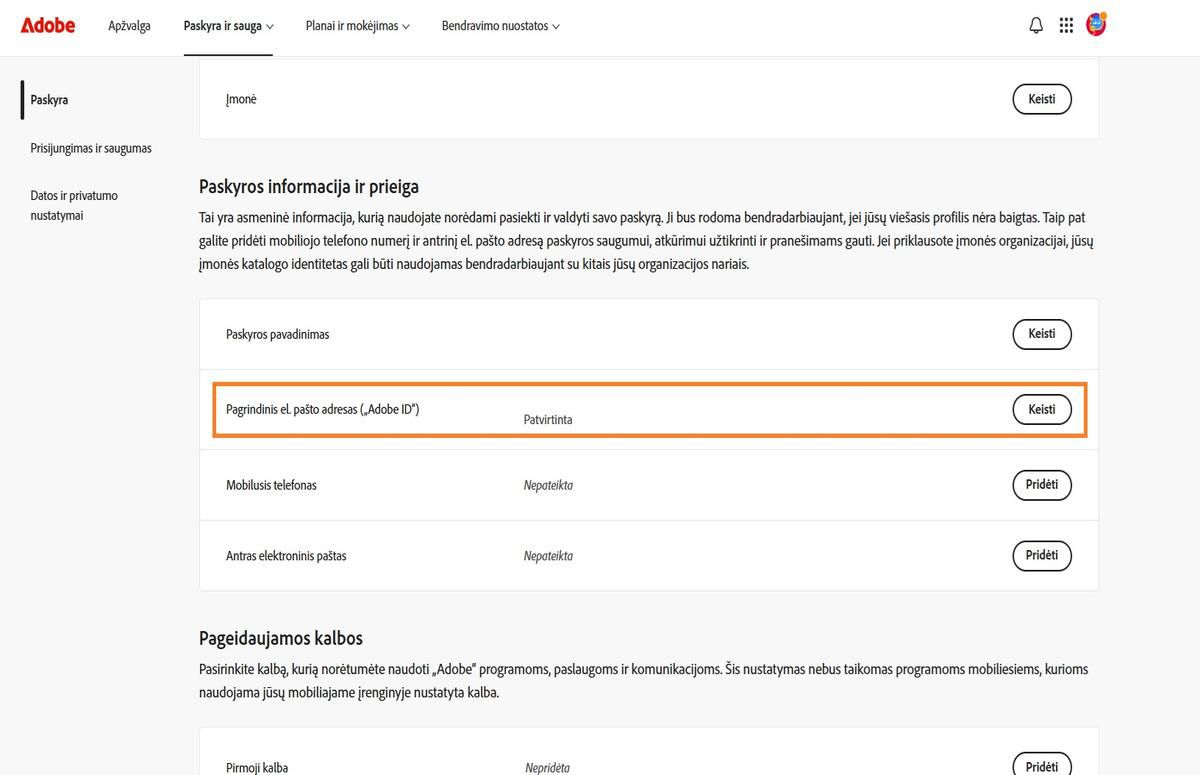This screenshot has width=1200, height=775.
Task: Click Keisti for Paskyros pavadinimas
Action: coord(1041,334)
